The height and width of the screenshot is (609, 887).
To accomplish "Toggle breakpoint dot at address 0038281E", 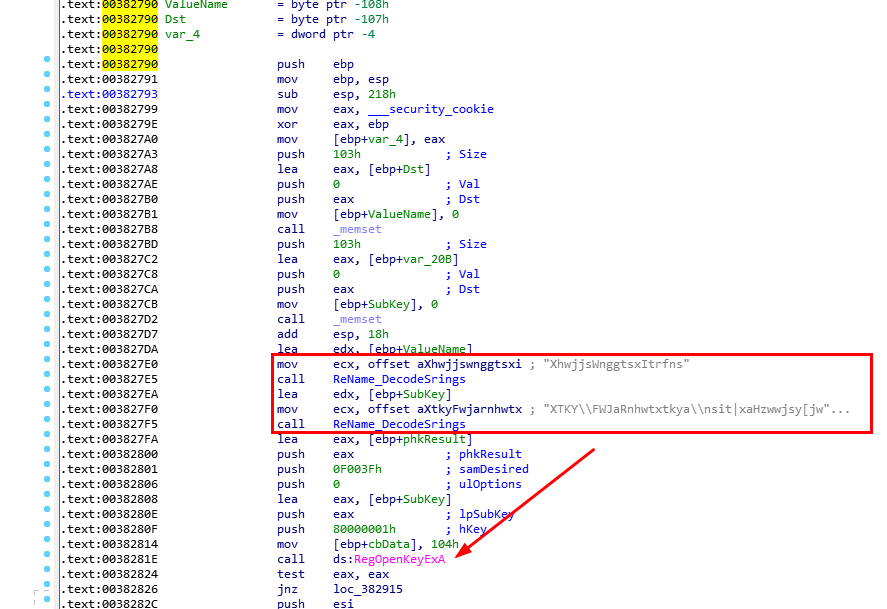I will (x=46, y=559).
